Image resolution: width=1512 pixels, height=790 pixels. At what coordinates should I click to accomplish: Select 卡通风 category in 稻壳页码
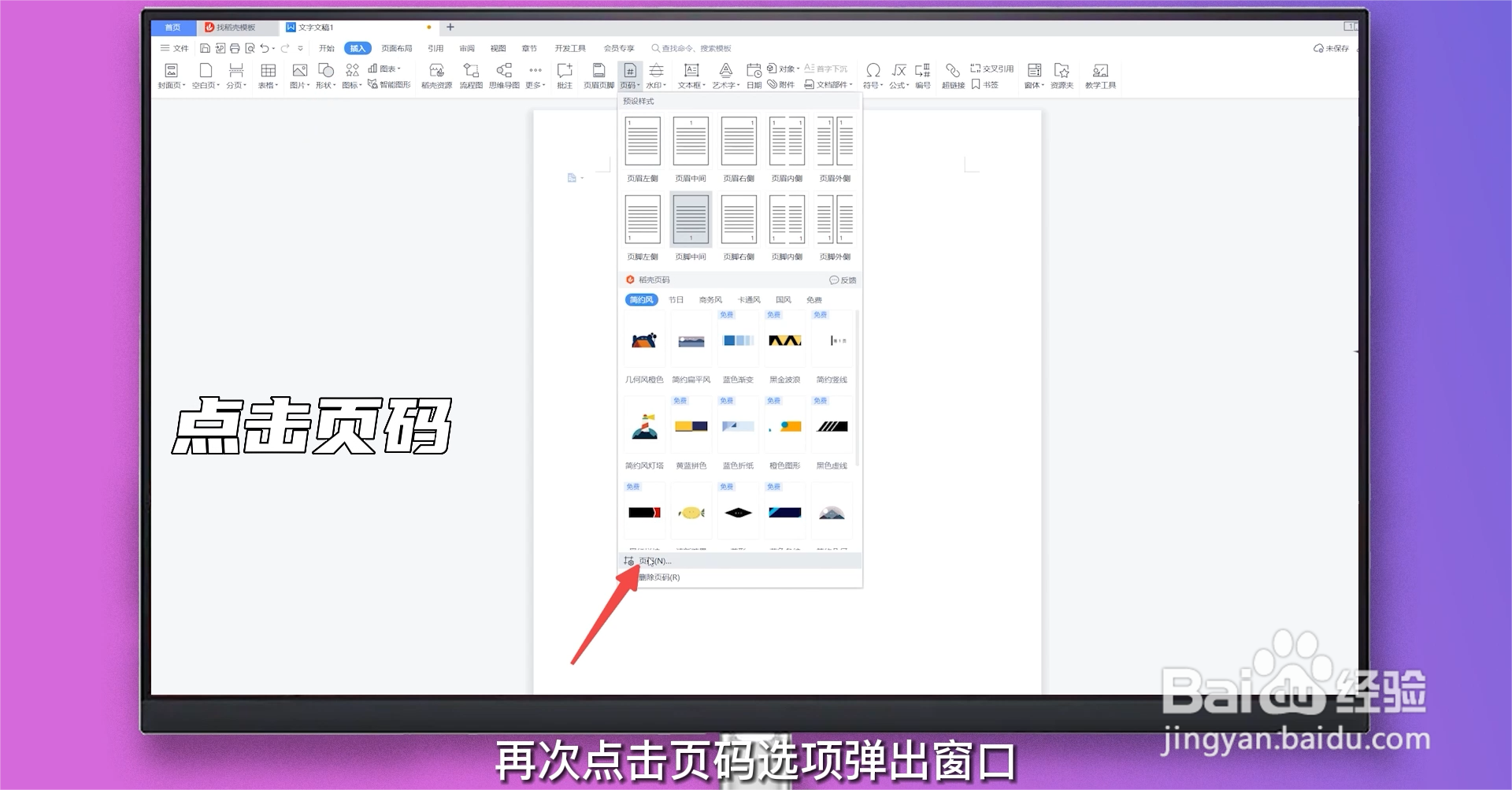pos(749,300)
